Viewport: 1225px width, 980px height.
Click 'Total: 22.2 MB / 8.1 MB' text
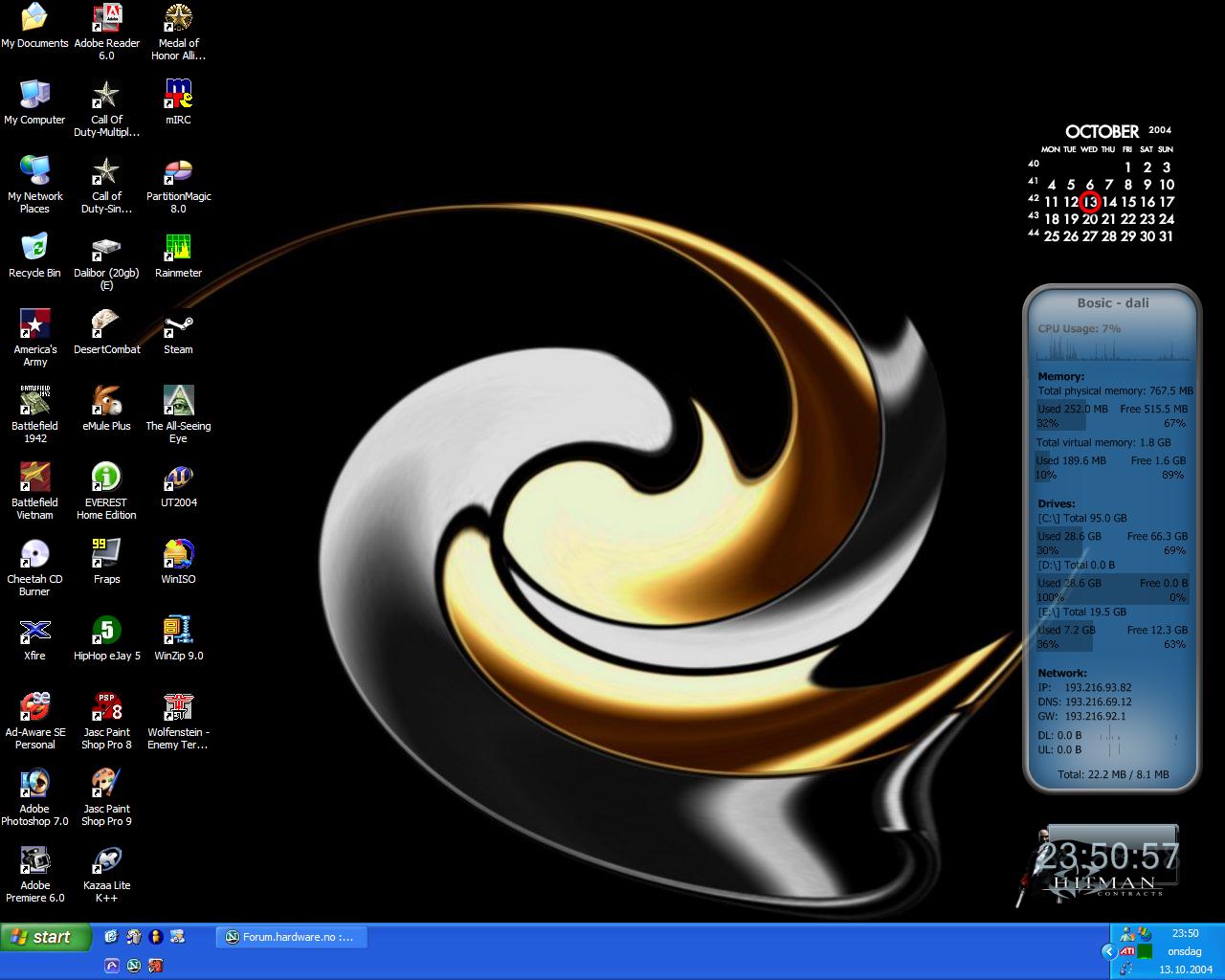pyautogui.click(x=1113, y=774)
